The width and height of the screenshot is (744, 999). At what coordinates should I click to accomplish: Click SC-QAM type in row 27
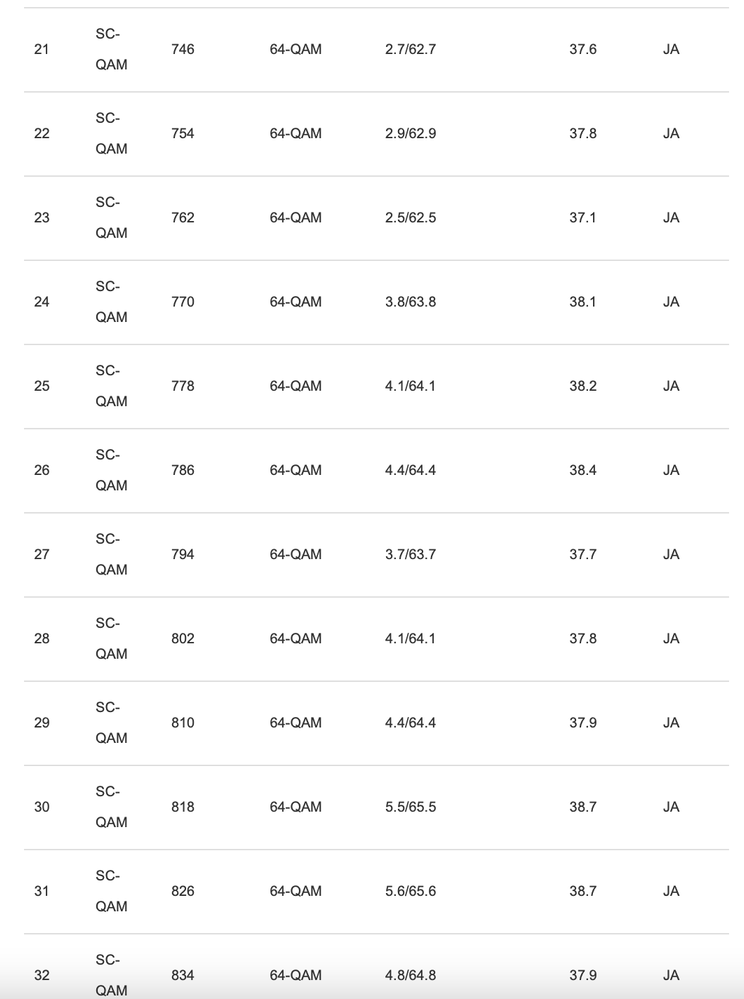[x=111, y=554]
